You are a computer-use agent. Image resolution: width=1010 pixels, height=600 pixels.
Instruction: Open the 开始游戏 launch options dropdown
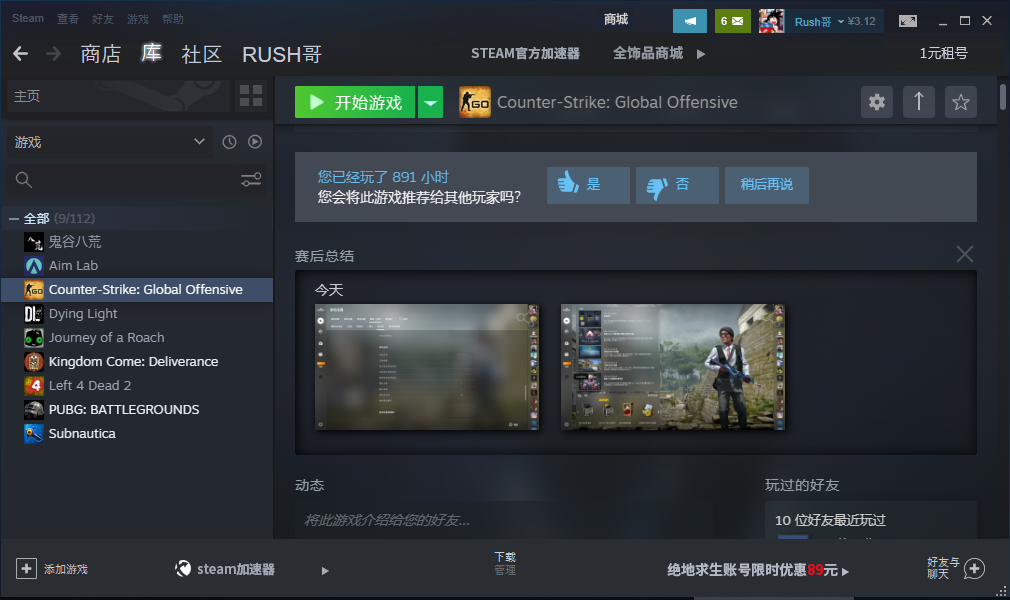[430, 102]
